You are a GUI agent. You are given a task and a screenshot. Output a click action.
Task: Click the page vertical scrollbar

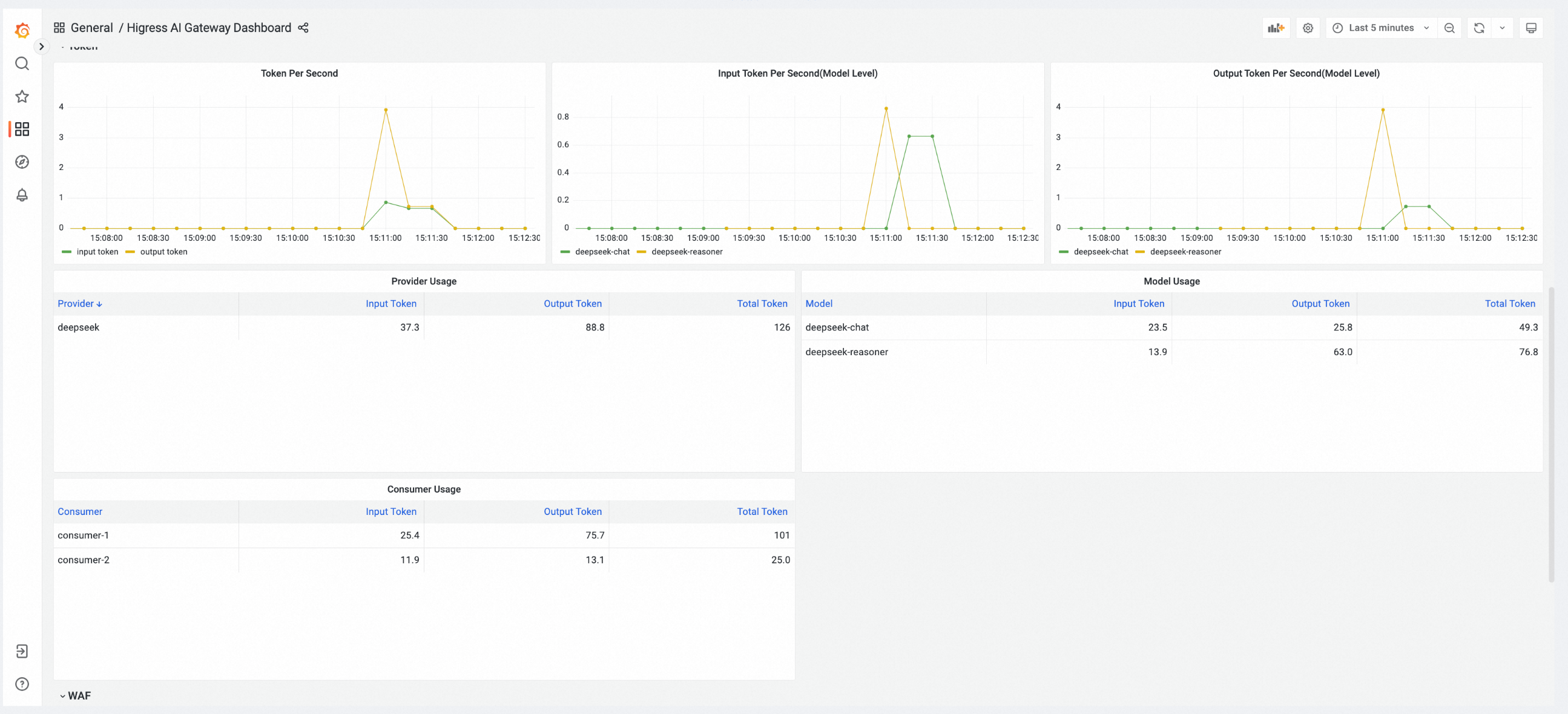coord(1551,434)
